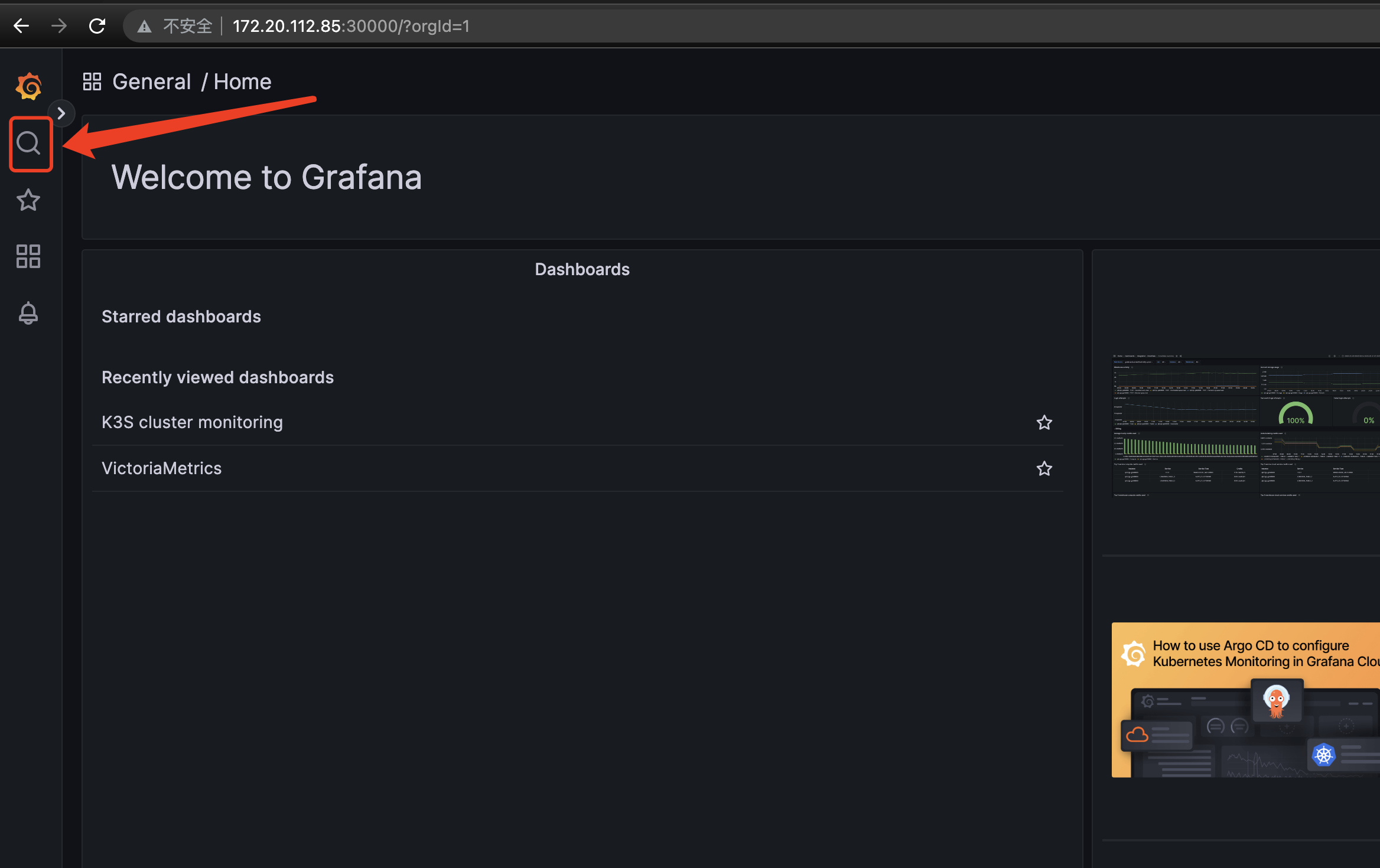Open Starred section in sidebar
The width and height of the screenshot is (1380, 868).
28,200
